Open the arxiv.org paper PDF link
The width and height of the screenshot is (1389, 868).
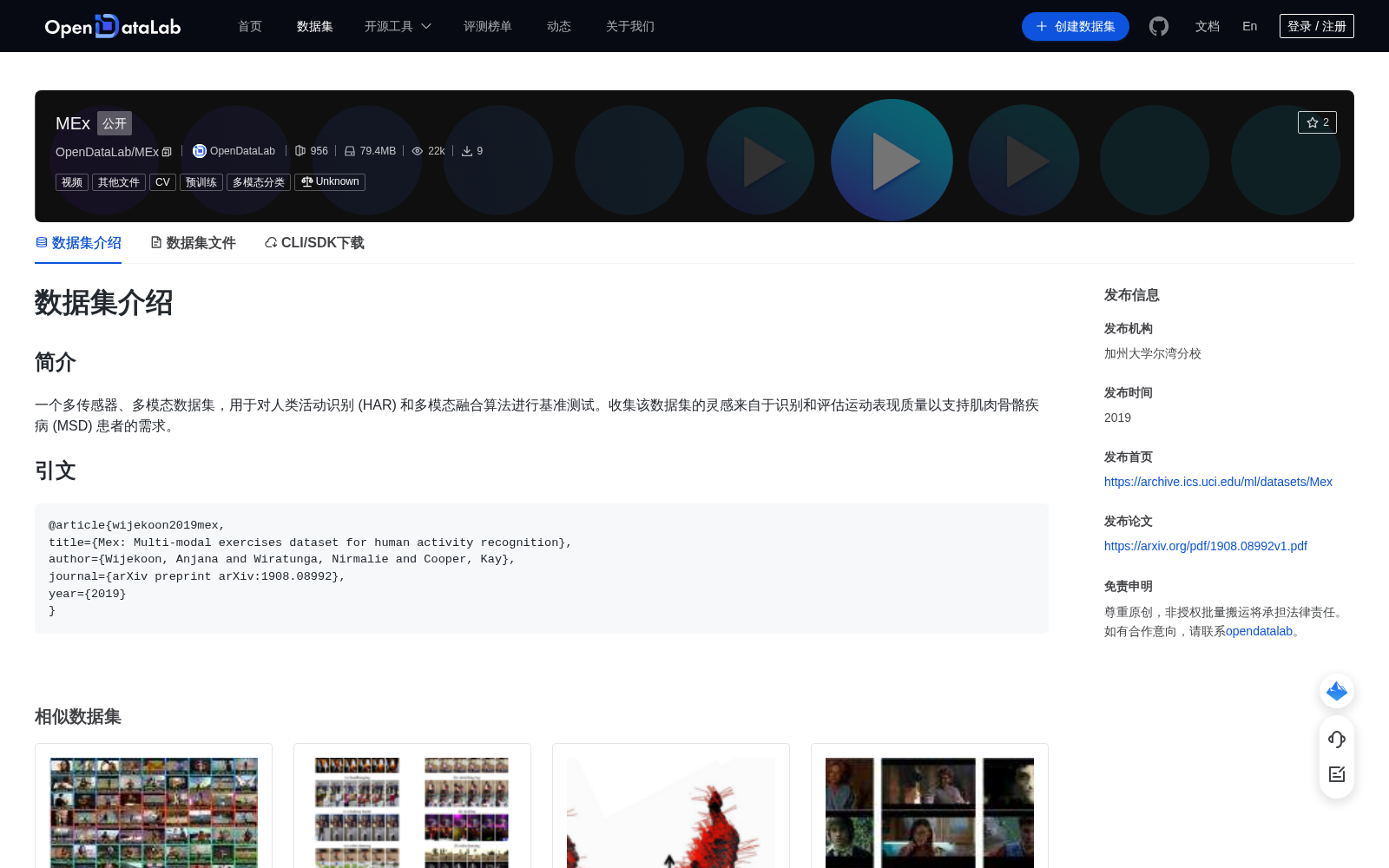[x=1206, y=546]
